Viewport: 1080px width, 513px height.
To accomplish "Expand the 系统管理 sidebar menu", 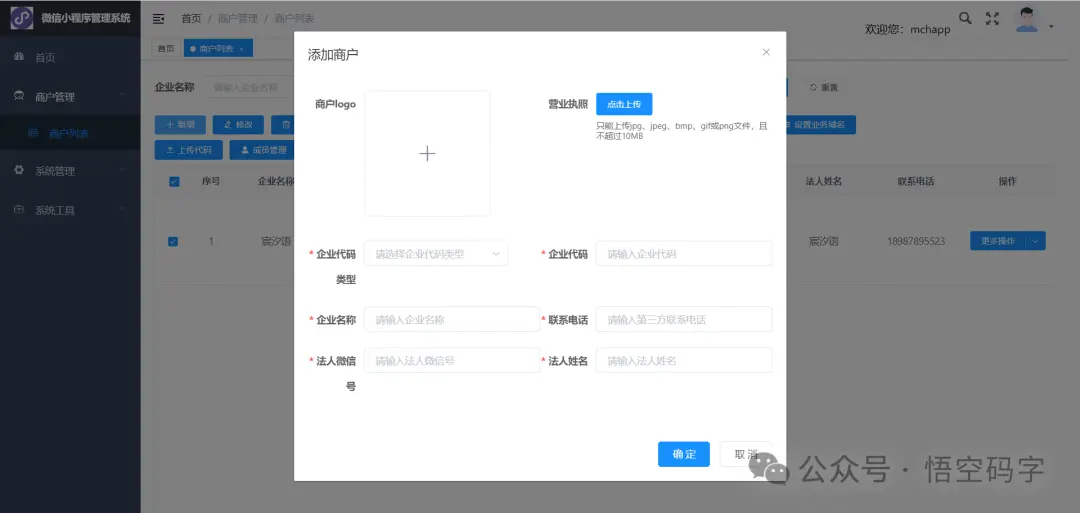I will 70,170.
